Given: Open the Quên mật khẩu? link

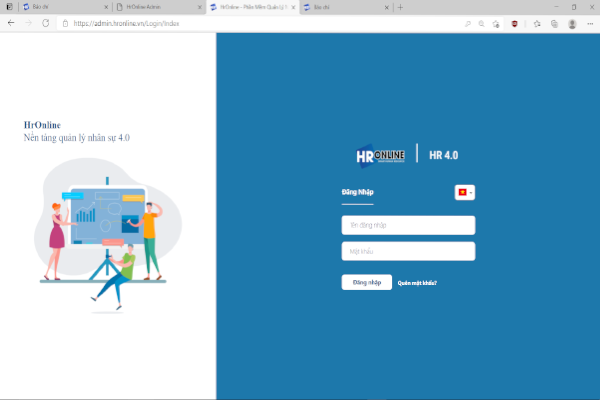Looking at the screenshot, I should click(417, 283).
